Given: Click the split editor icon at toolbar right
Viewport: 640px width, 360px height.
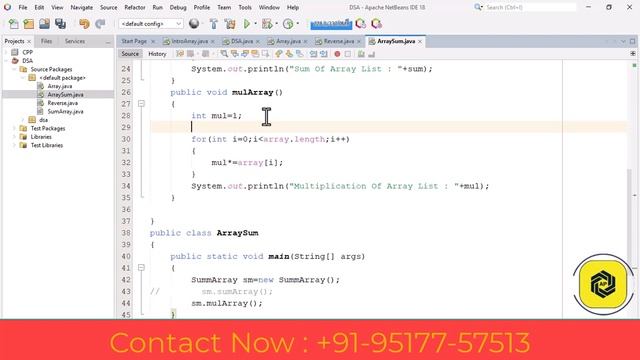Looking at the screenshot, I should coord(633,53).
